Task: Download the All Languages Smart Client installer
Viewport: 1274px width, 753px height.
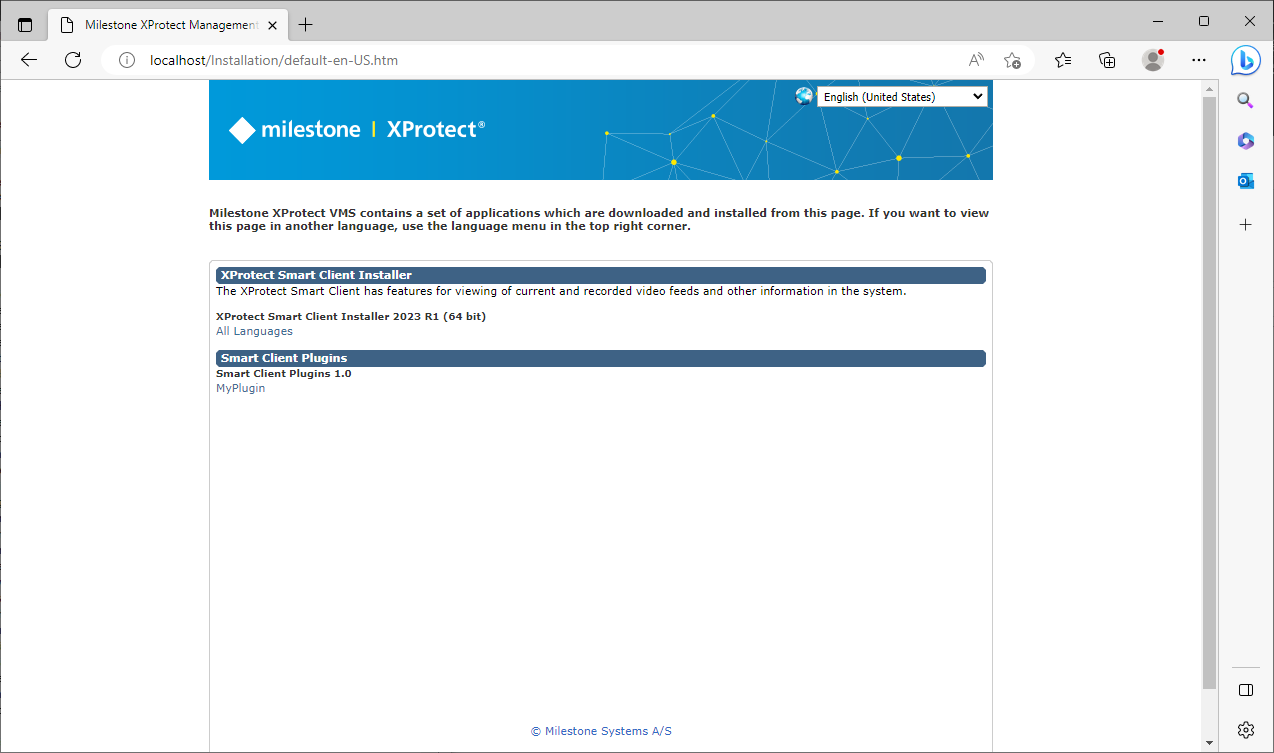Action: (x=254, y=331)
